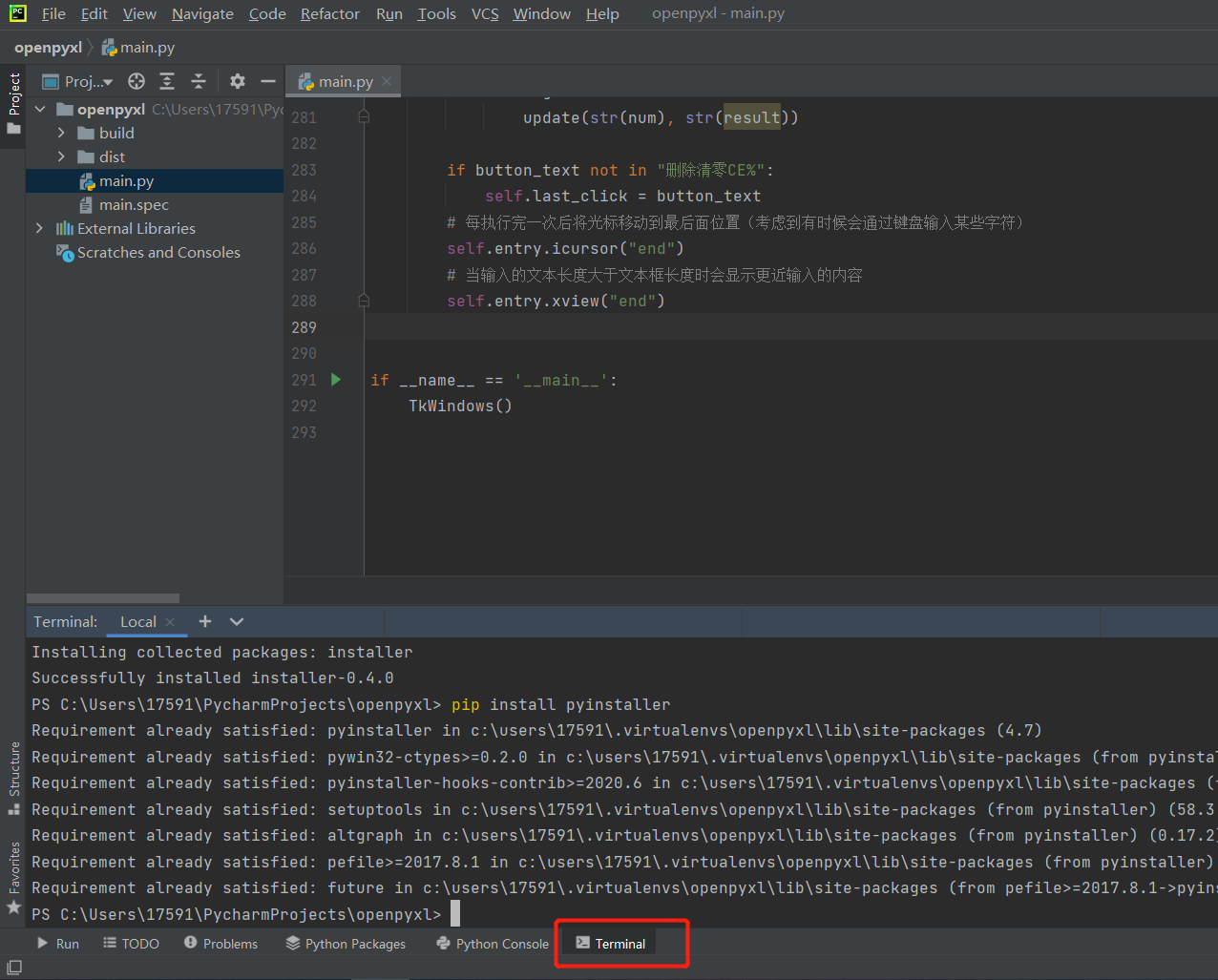Viewport: 1218px width, 980px height.
Task: Open the TODO tool window
Action: click(x=132, y=943)
